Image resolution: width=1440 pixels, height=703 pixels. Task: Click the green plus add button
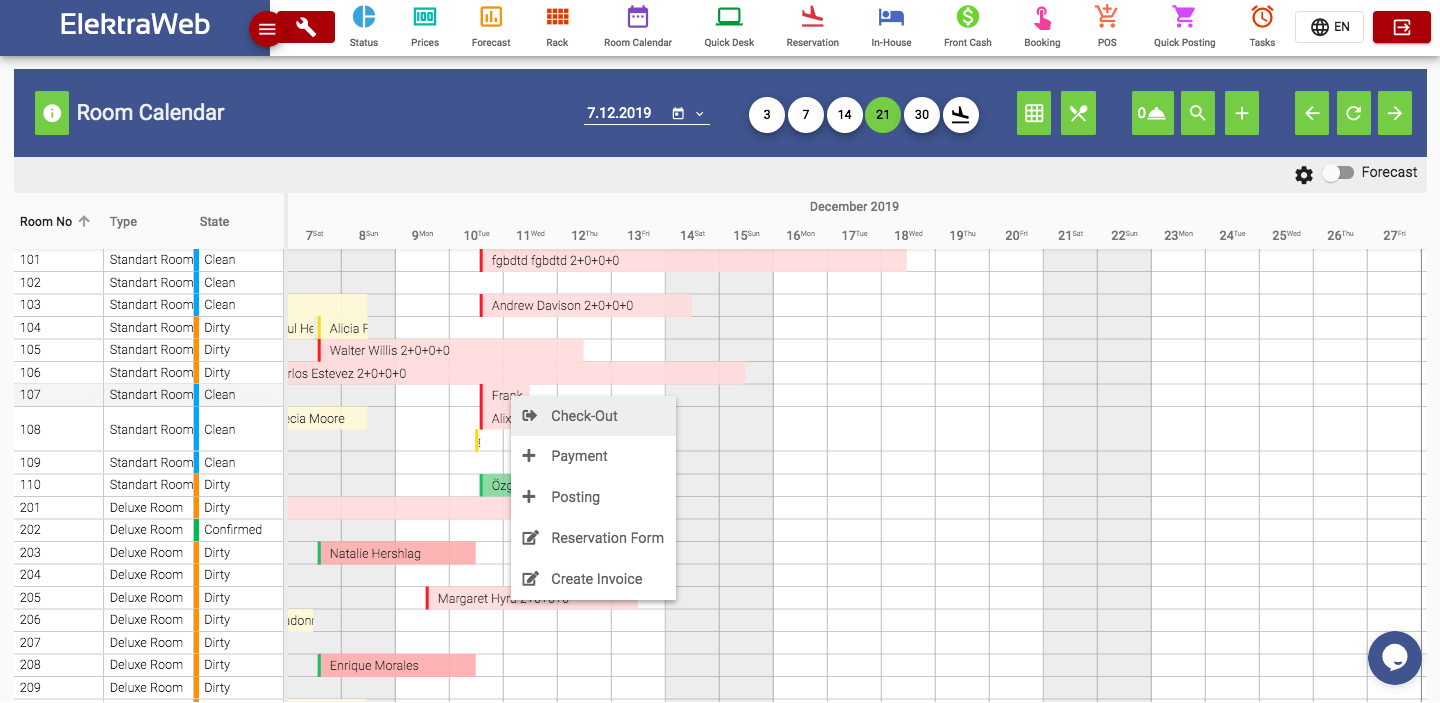[x=1241, y=113]
